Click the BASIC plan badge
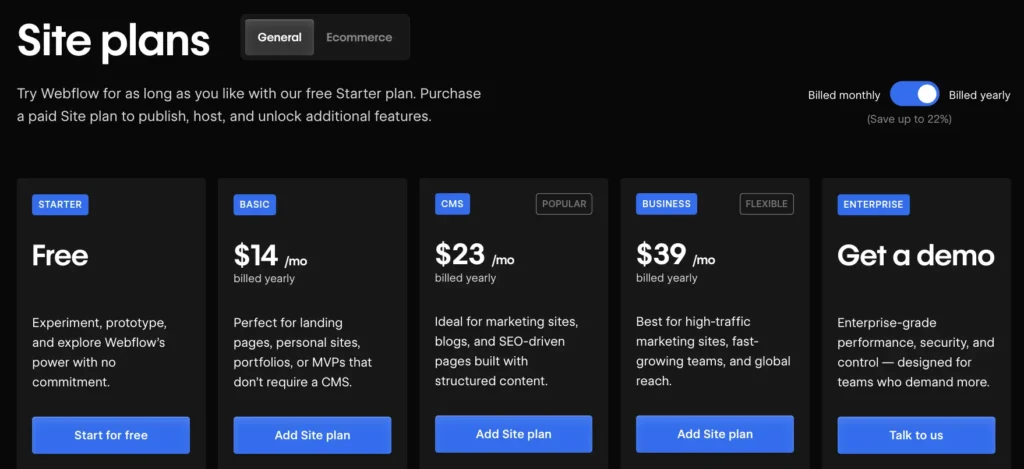Viewport: 1024px width, 469px height. tap(254, 205)
